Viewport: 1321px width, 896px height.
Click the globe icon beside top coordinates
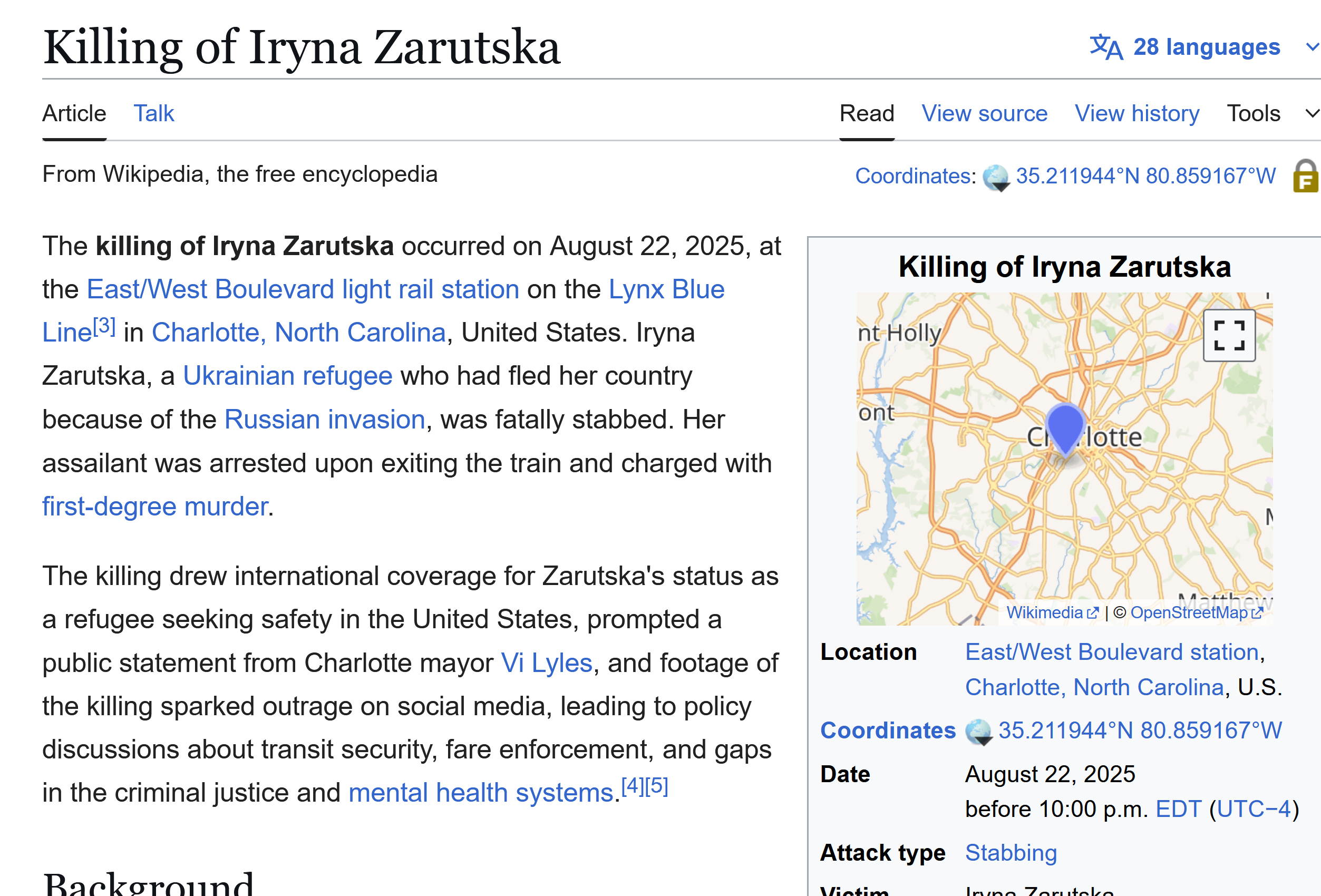[x=995, y=177]
